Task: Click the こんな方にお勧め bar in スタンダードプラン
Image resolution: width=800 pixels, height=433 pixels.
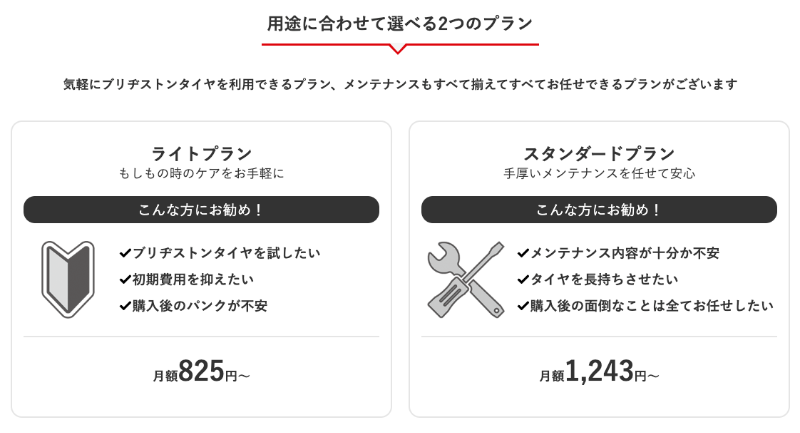Action: click(x=599, y=210)
